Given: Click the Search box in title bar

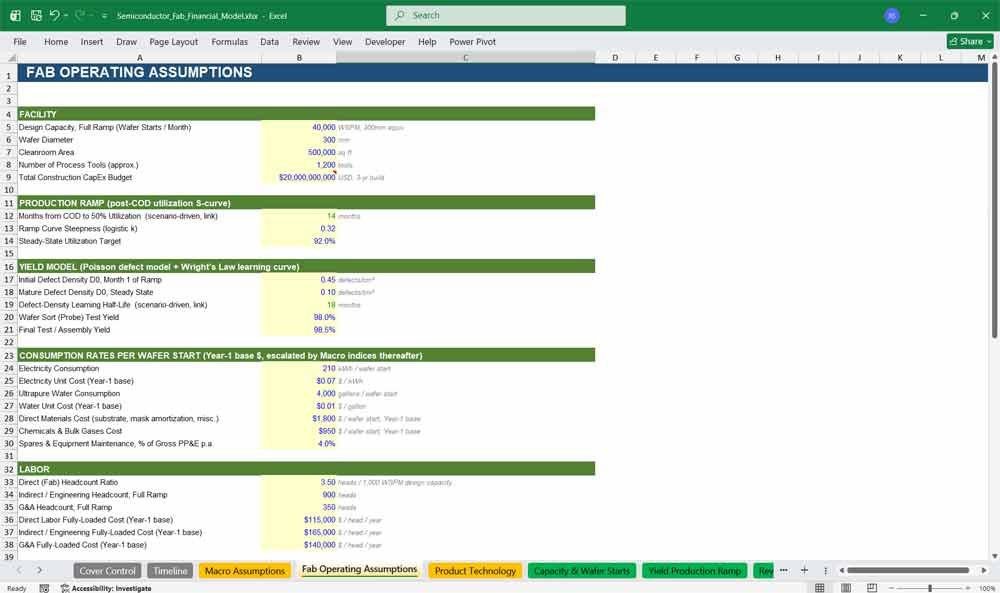Looking at the screenshot, I should tap(506, 15).
